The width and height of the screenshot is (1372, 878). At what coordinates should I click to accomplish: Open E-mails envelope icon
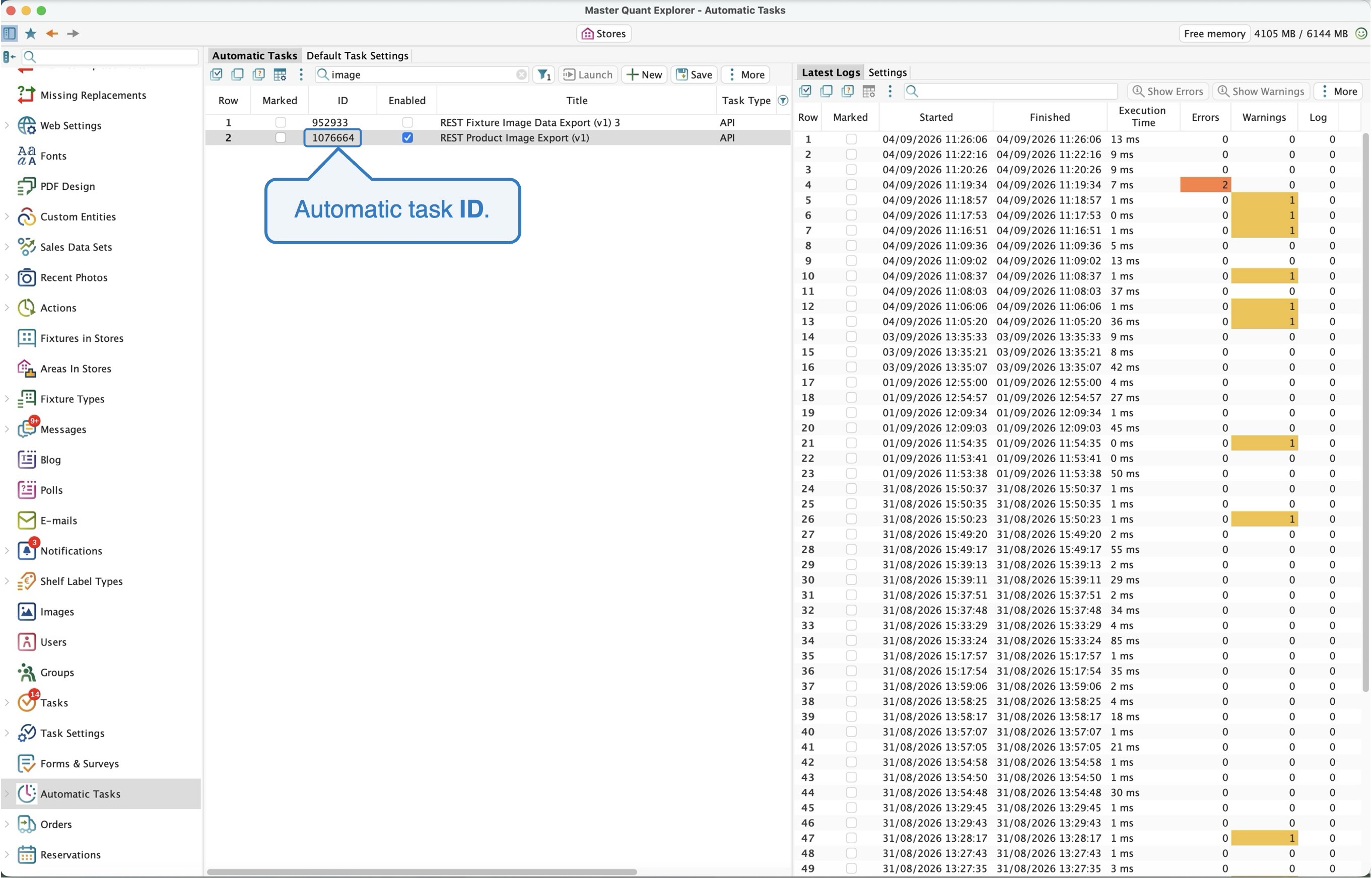26,520
